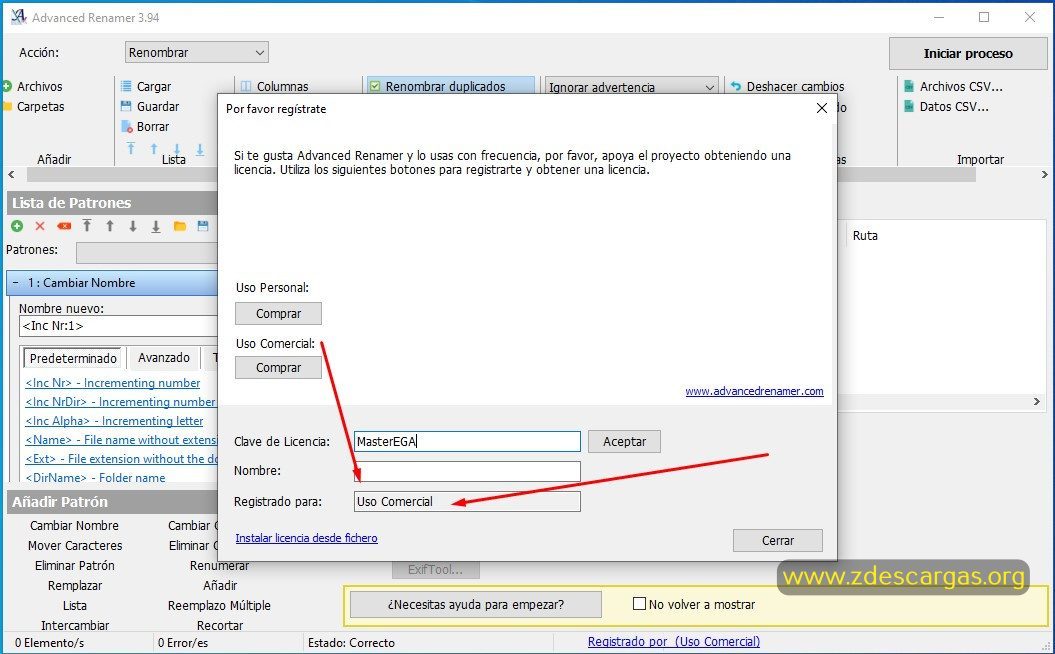Click the Advanced Renamer app icon in title bar

tap(18, 17)
